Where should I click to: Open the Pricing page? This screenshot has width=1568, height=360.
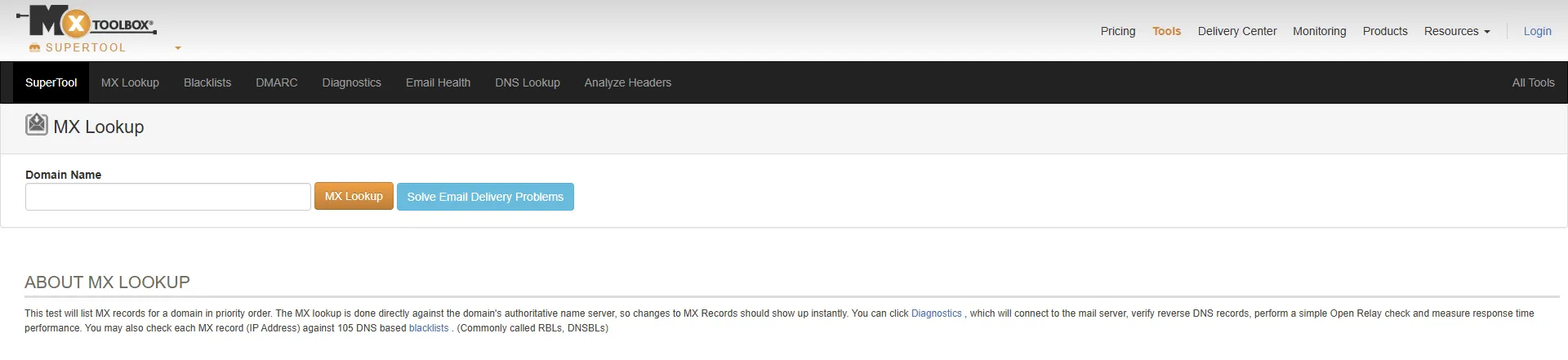pos(1118,31)
